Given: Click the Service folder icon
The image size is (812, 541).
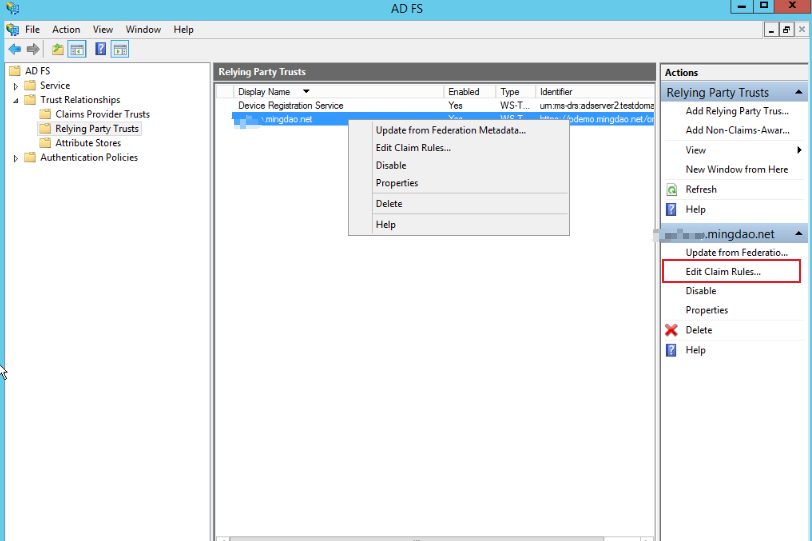Looking at the screenshot, I should click(30, 85).
